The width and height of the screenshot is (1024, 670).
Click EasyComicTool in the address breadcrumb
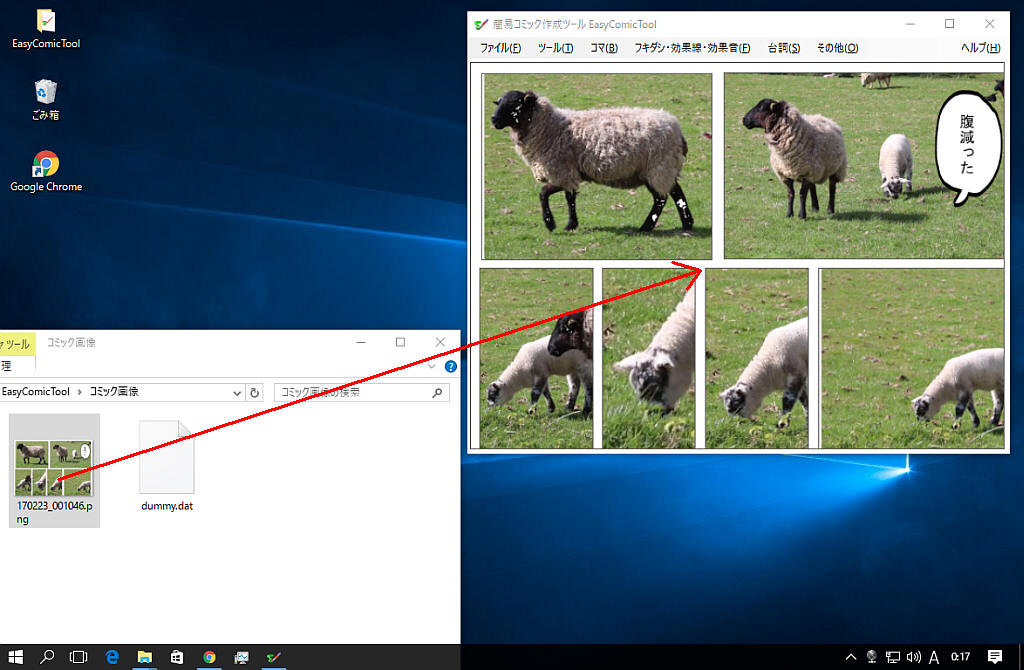tap(36, 392)
